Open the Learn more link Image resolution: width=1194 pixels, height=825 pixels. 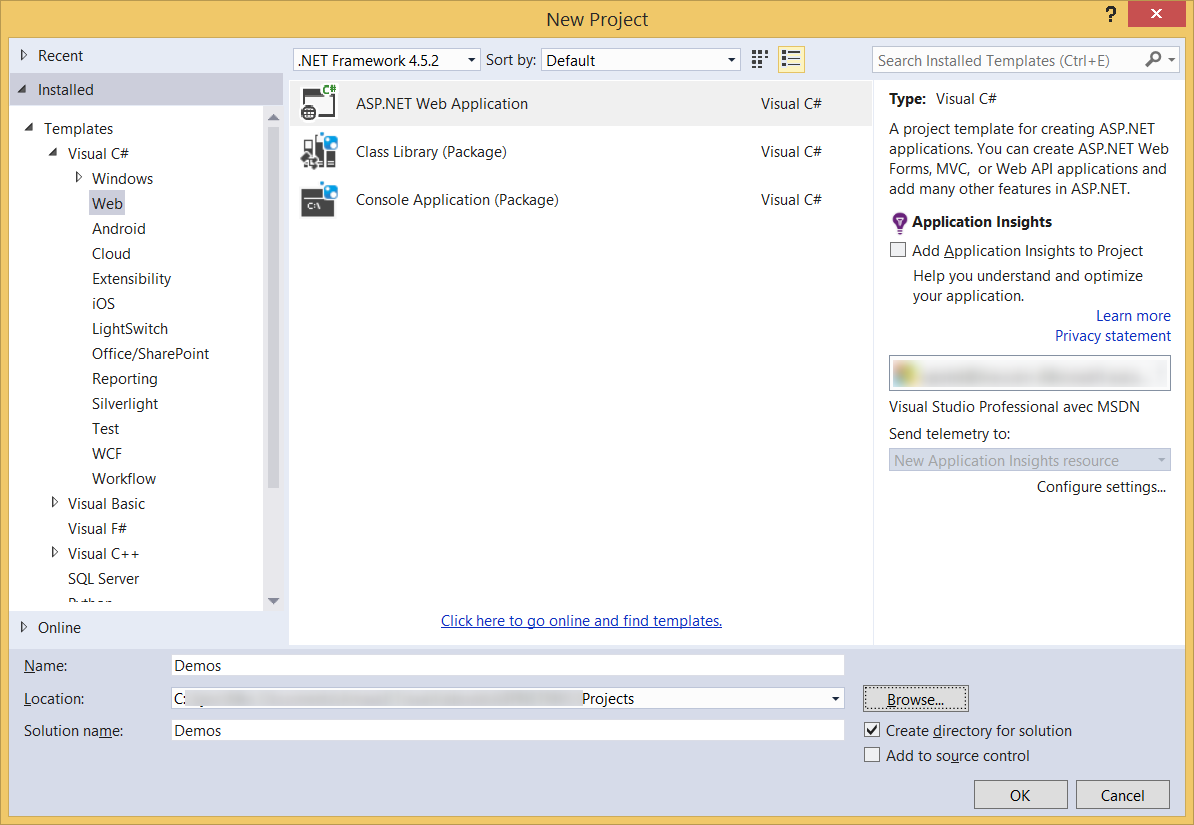tap(1132, 316)
